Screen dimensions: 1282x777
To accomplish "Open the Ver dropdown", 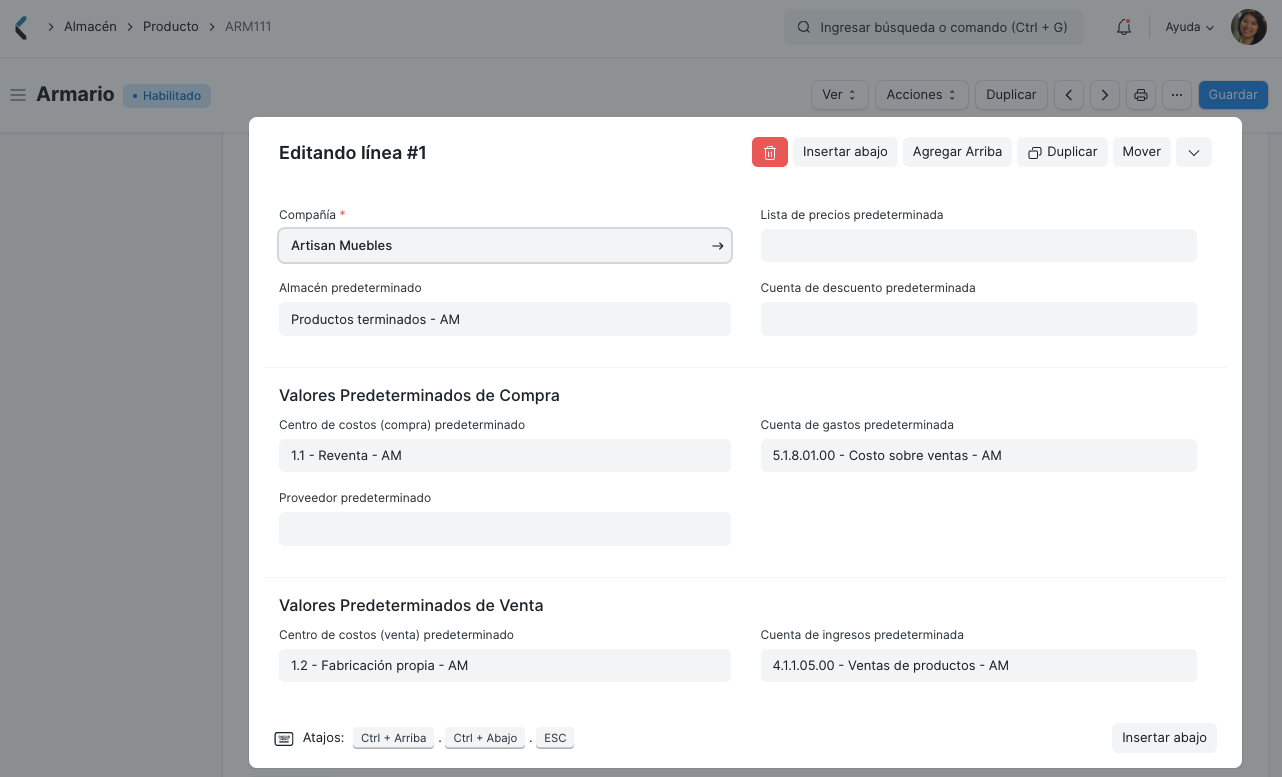I will 839,95.
